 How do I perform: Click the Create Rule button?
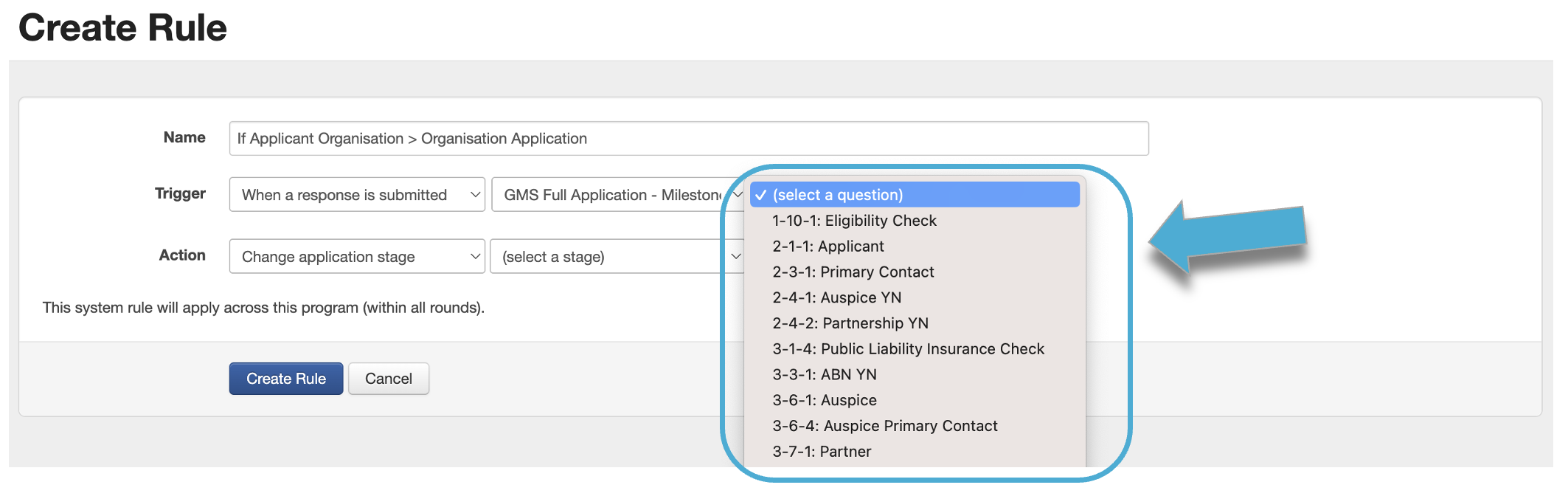pos(286,379)
